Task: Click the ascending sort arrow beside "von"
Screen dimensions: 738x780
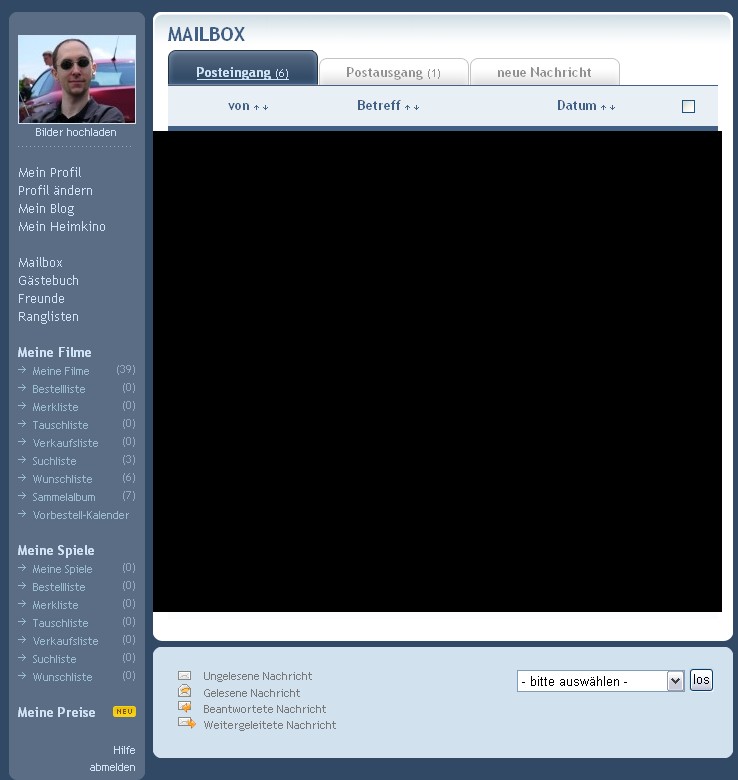Action: [257, 107]
